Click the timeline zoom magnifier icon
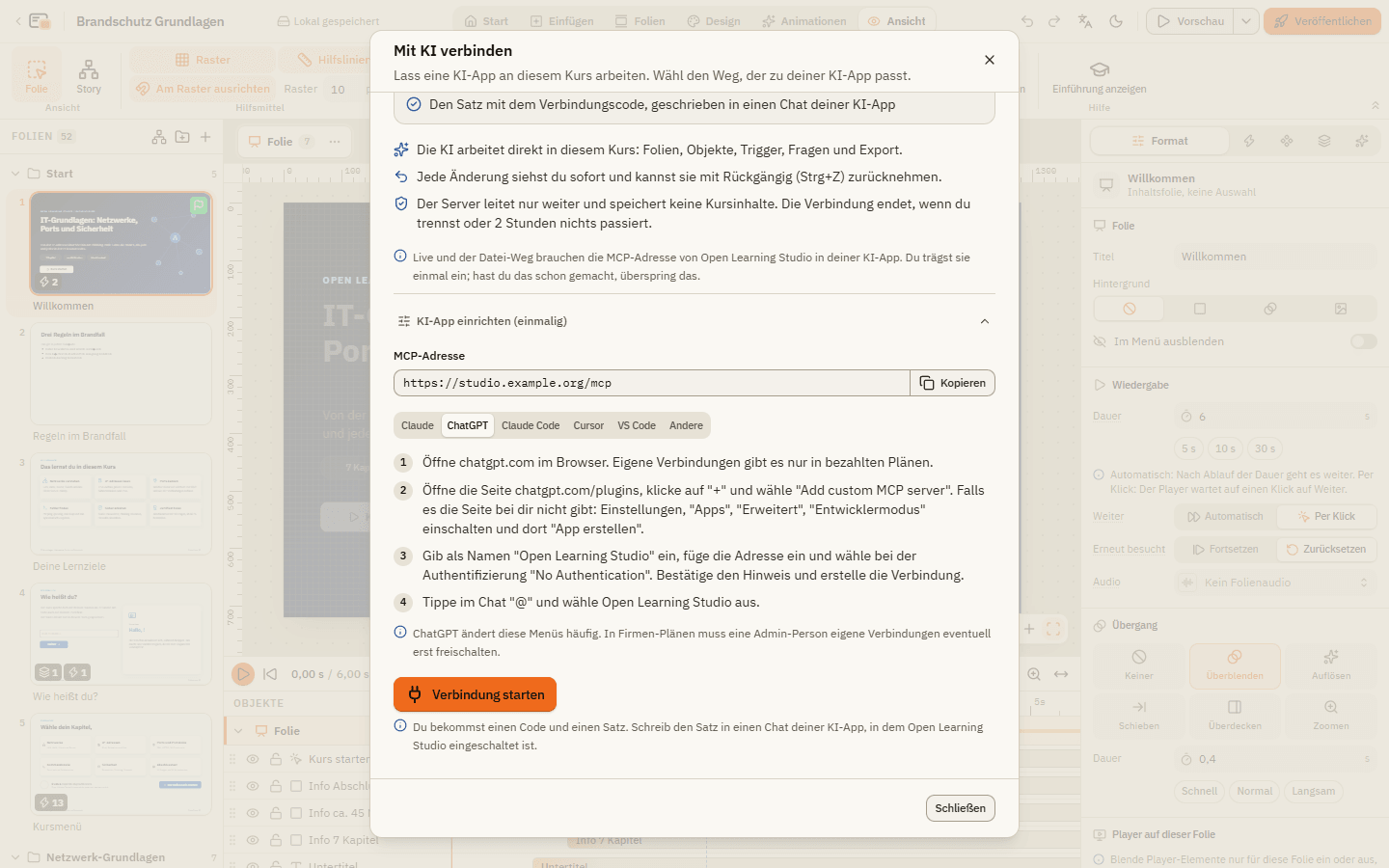 [x=1034, y=674]
